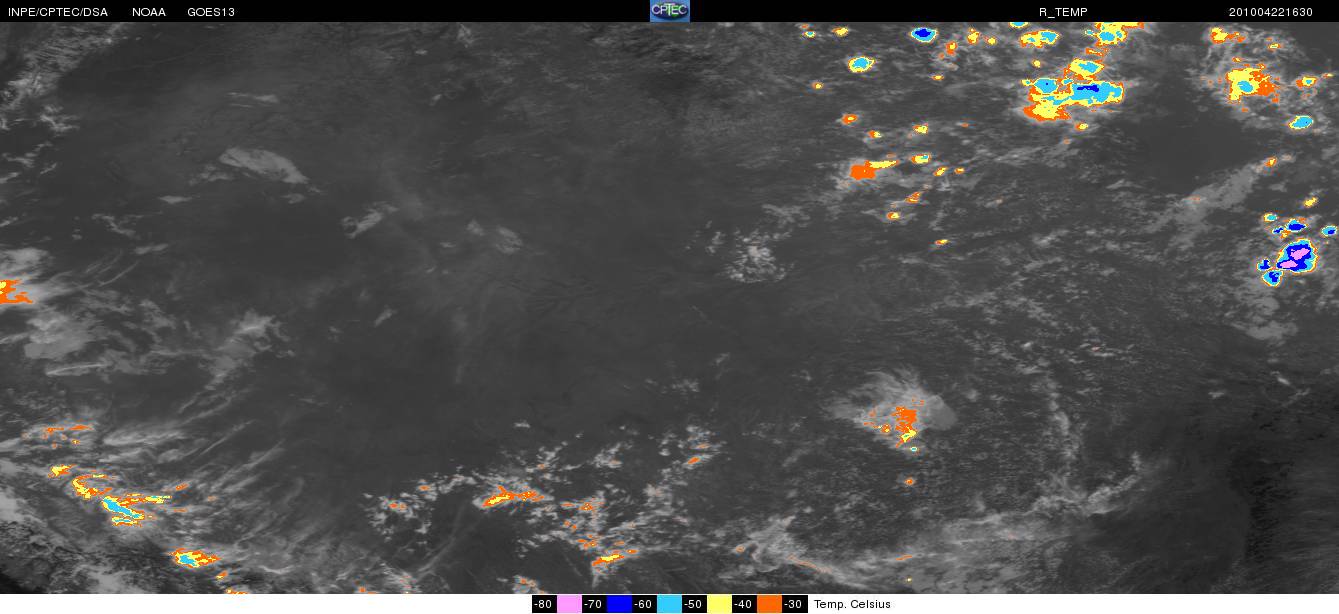Image resolution: width=1339 pixels, height=614 pixels.
Task: Click the 201004221630 timestamp
Action: (x=1271, y=12)
